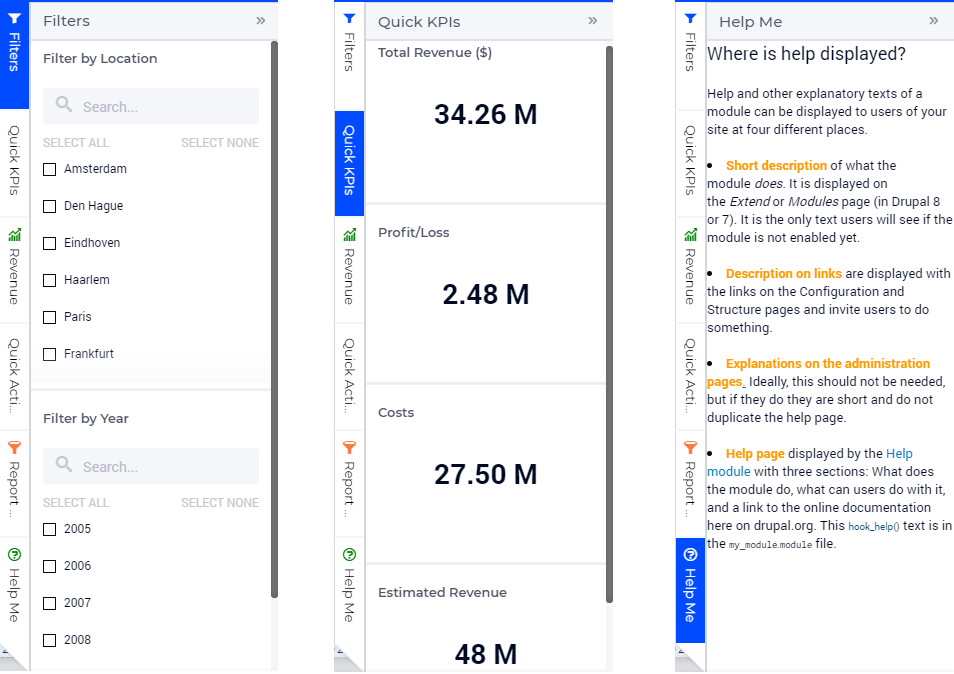
Task: Click the green Revenue chart icon
Action: click(x=14, y=233)
